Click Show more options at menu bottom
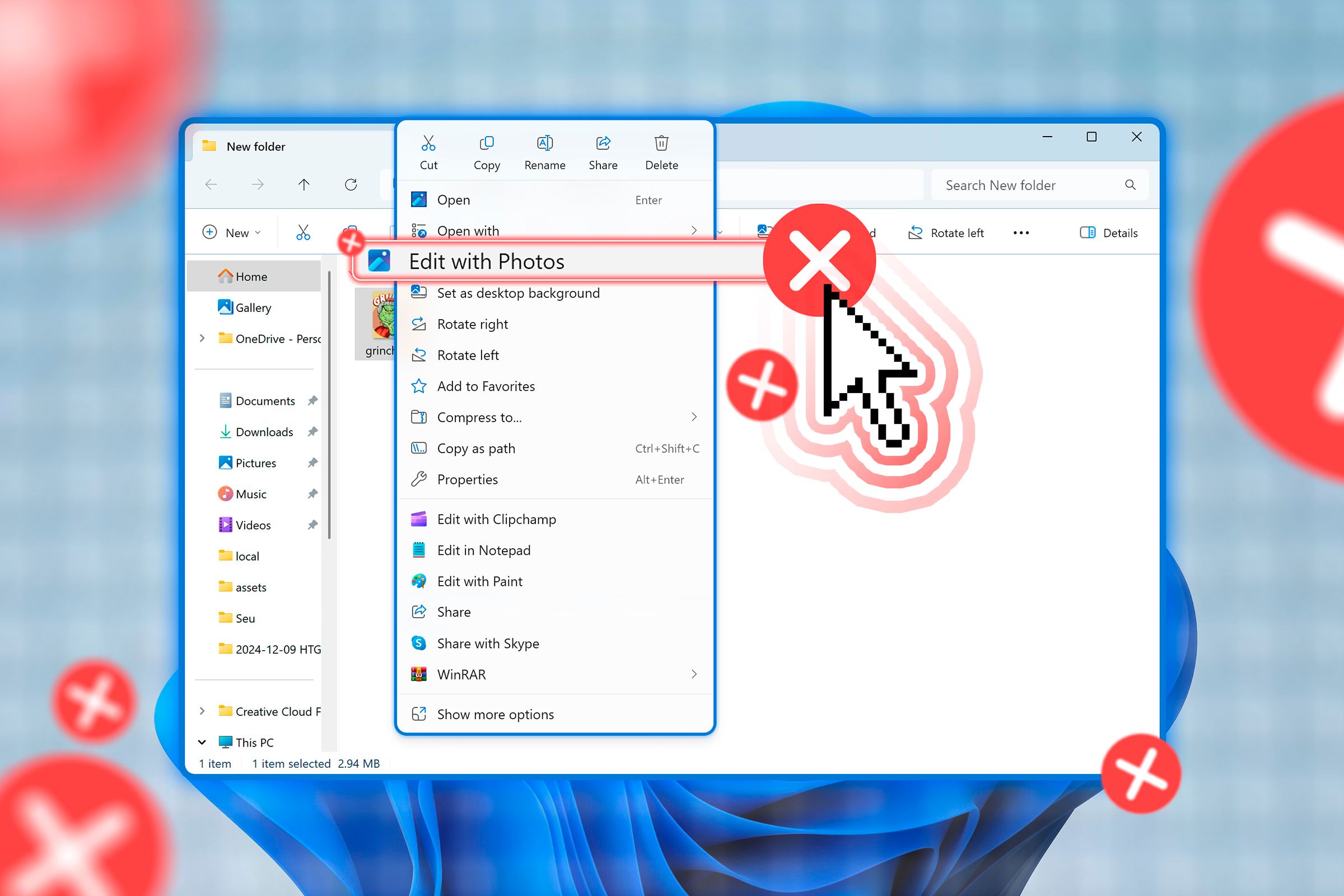This screenshot has height=896, width=1344. pyautogui.click(x=497, y=714)
